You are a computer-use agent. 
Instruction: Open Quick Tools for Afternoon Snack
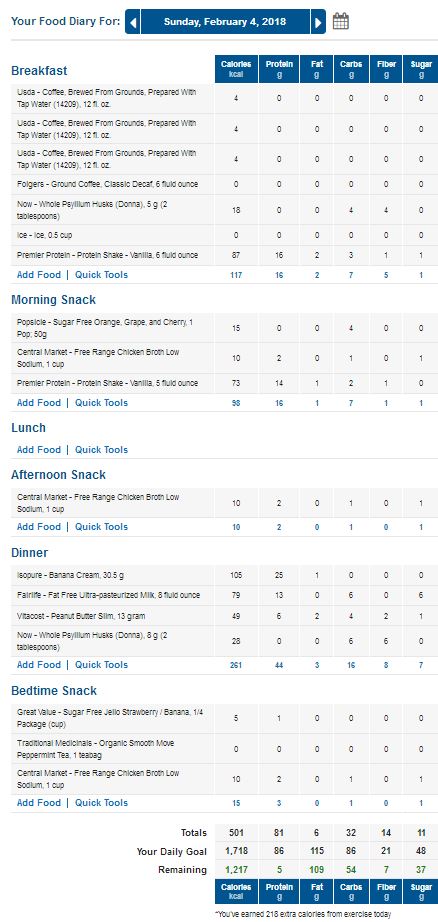tap(101, 527)
